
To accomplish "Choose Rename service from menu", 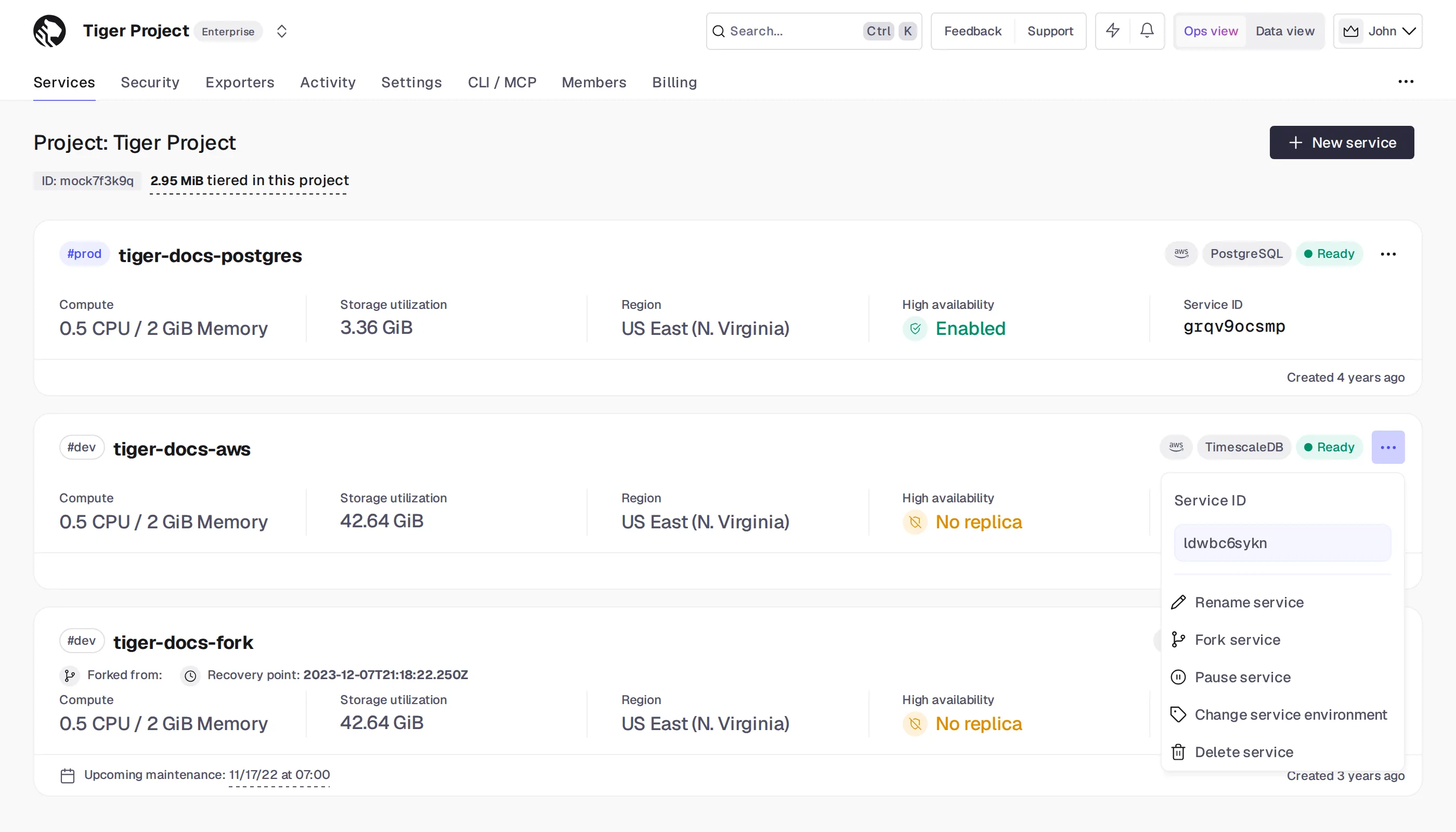I will pos(1282,602).
